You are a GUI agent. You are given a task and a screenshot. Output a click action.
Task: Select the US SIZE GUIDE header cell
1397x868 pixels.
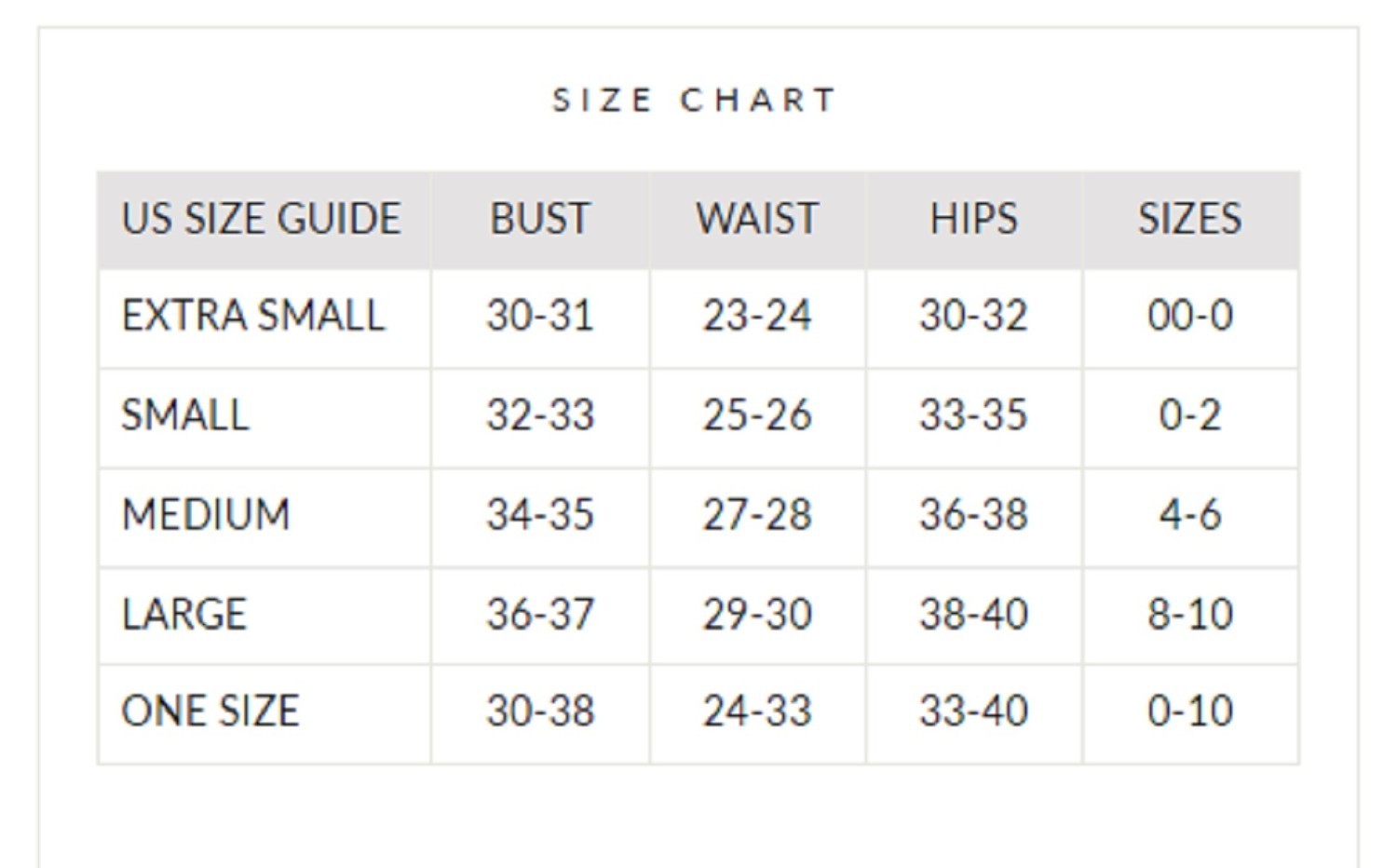[x=261, y=219]
